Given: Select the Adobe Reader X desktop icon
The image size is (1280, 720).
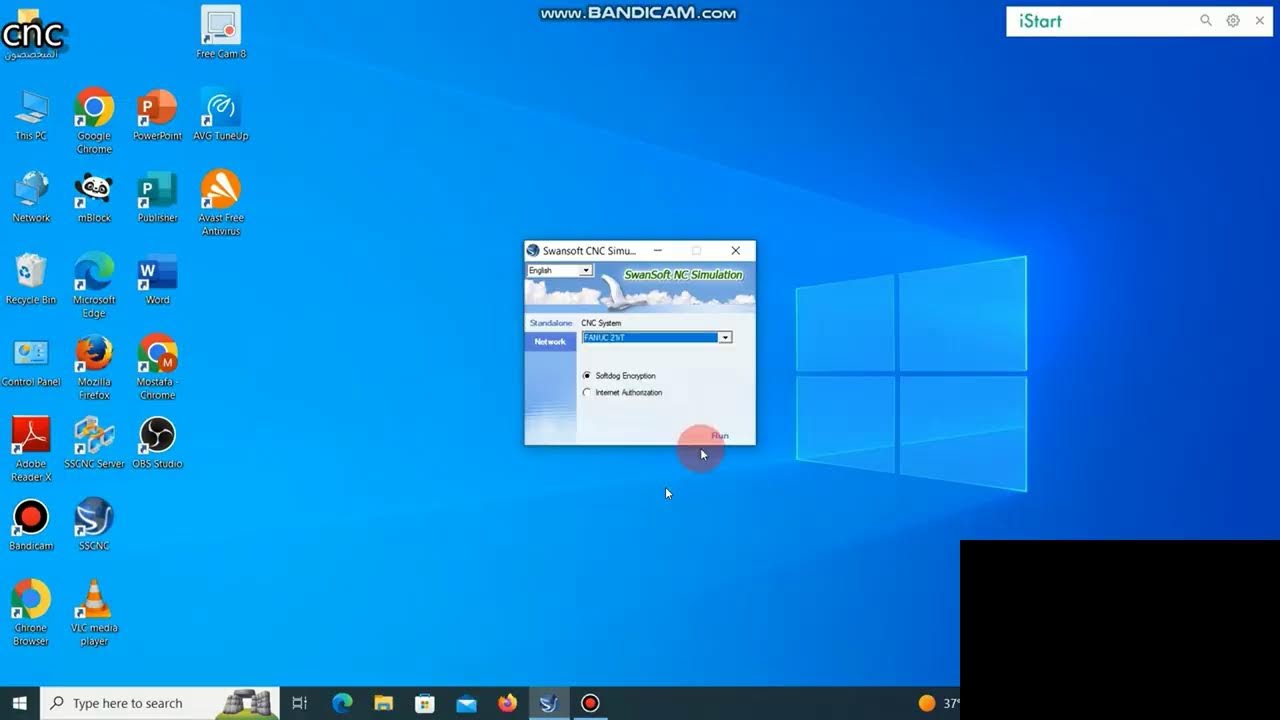Looking at the screenshot, I should (31, 448).
